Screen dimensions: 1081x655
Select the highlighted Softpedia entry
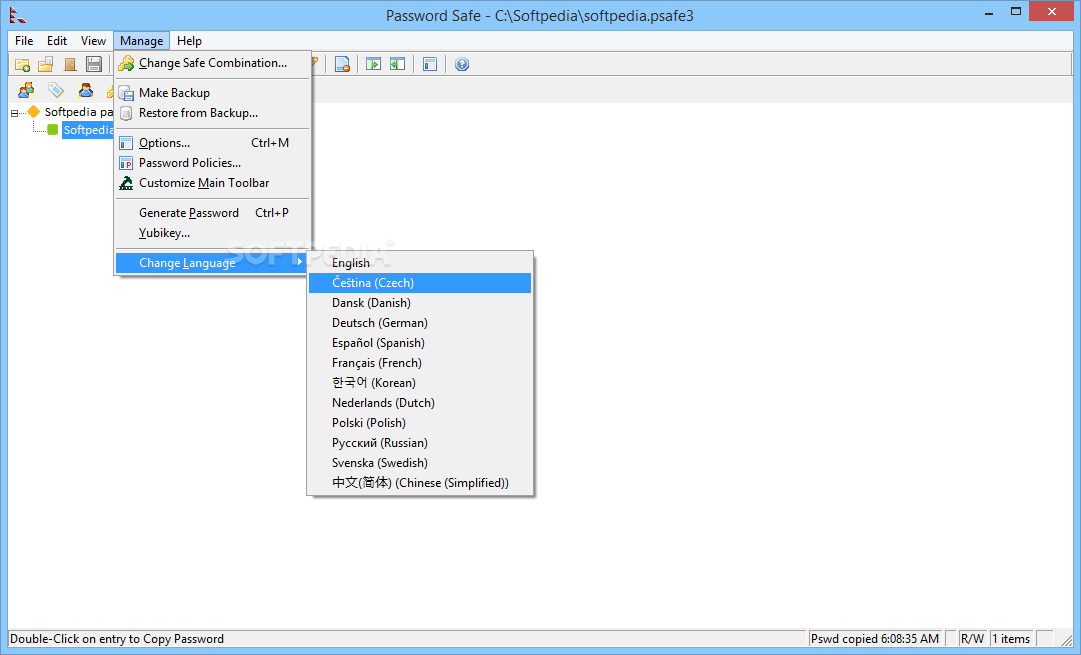[x=88, y=130]
